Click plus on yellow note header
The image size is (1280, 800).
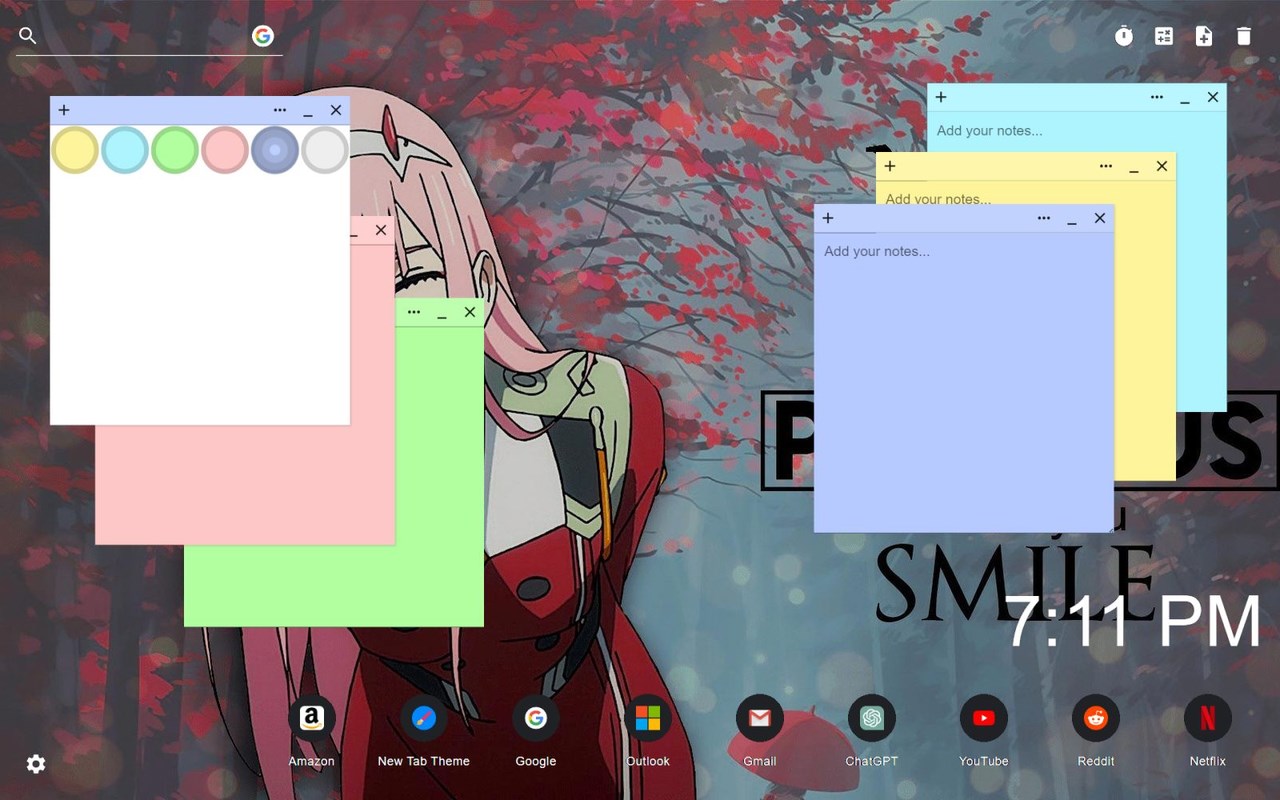coord(890,166)
